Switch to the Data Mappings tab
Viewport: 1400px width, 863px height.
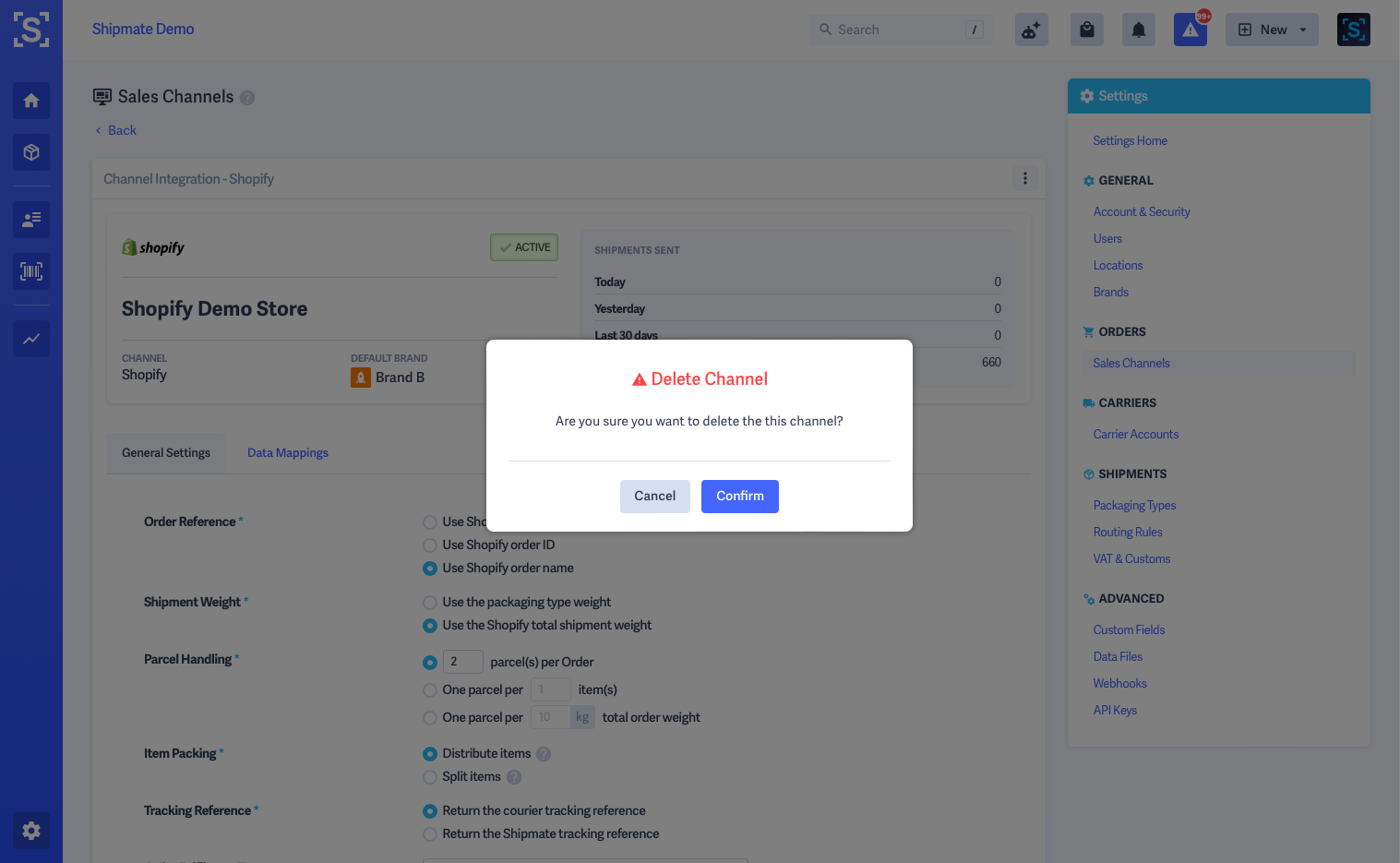pos(287,452)
